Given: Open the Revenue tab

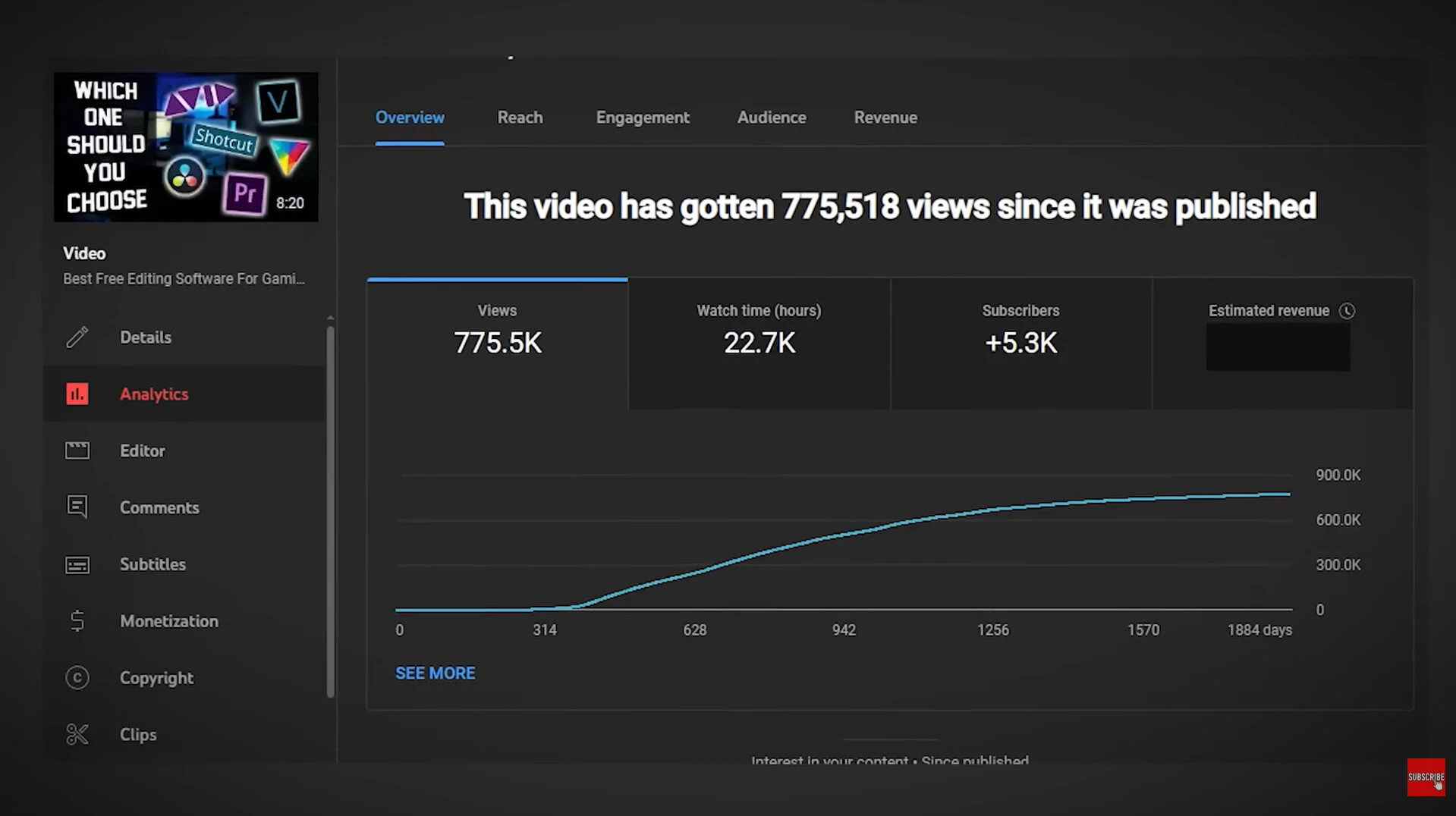Looking at the screenshot, I should [885, 118].
